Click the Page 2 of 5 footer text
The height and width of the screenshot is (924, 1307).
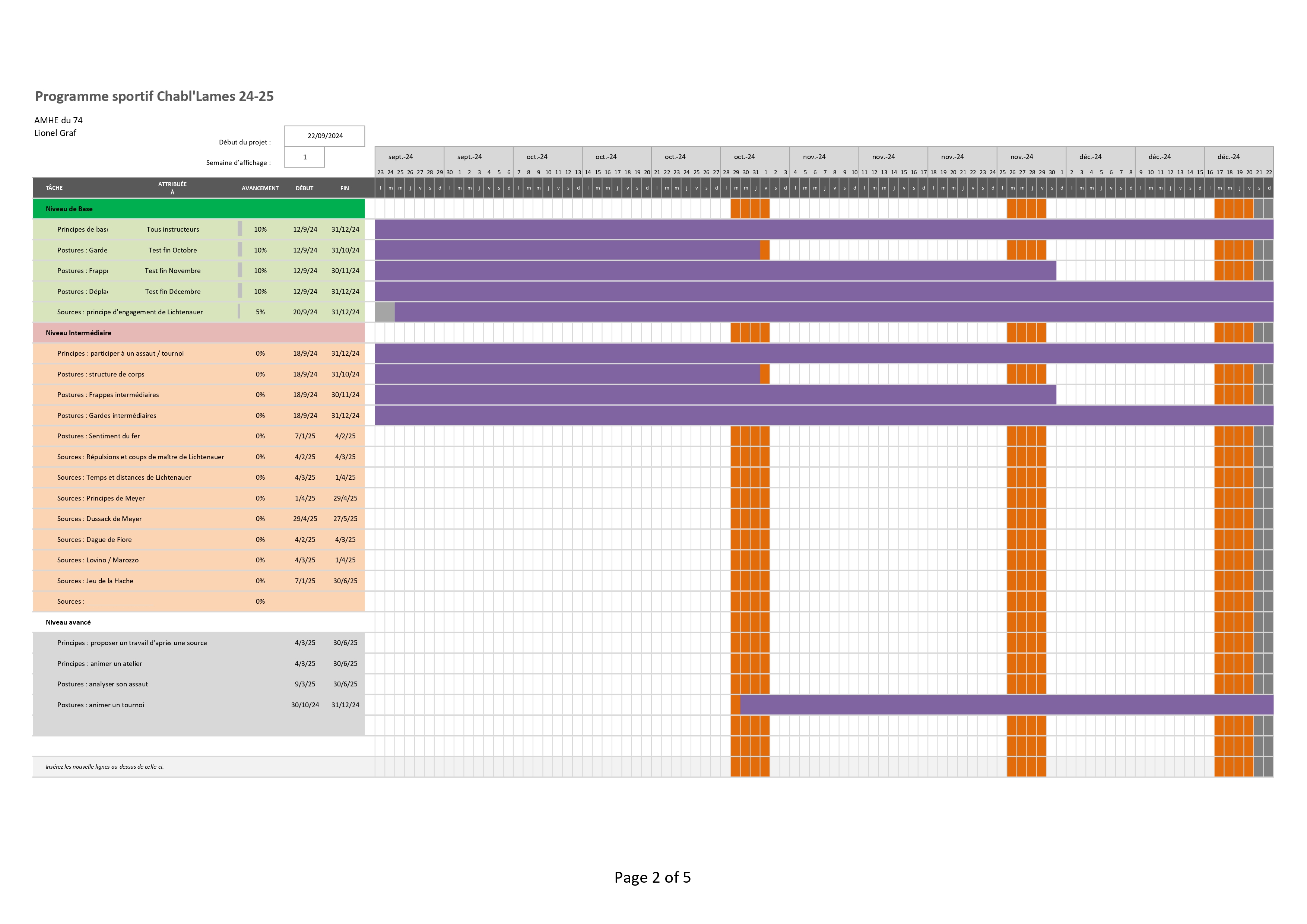[x=652, y=877]
